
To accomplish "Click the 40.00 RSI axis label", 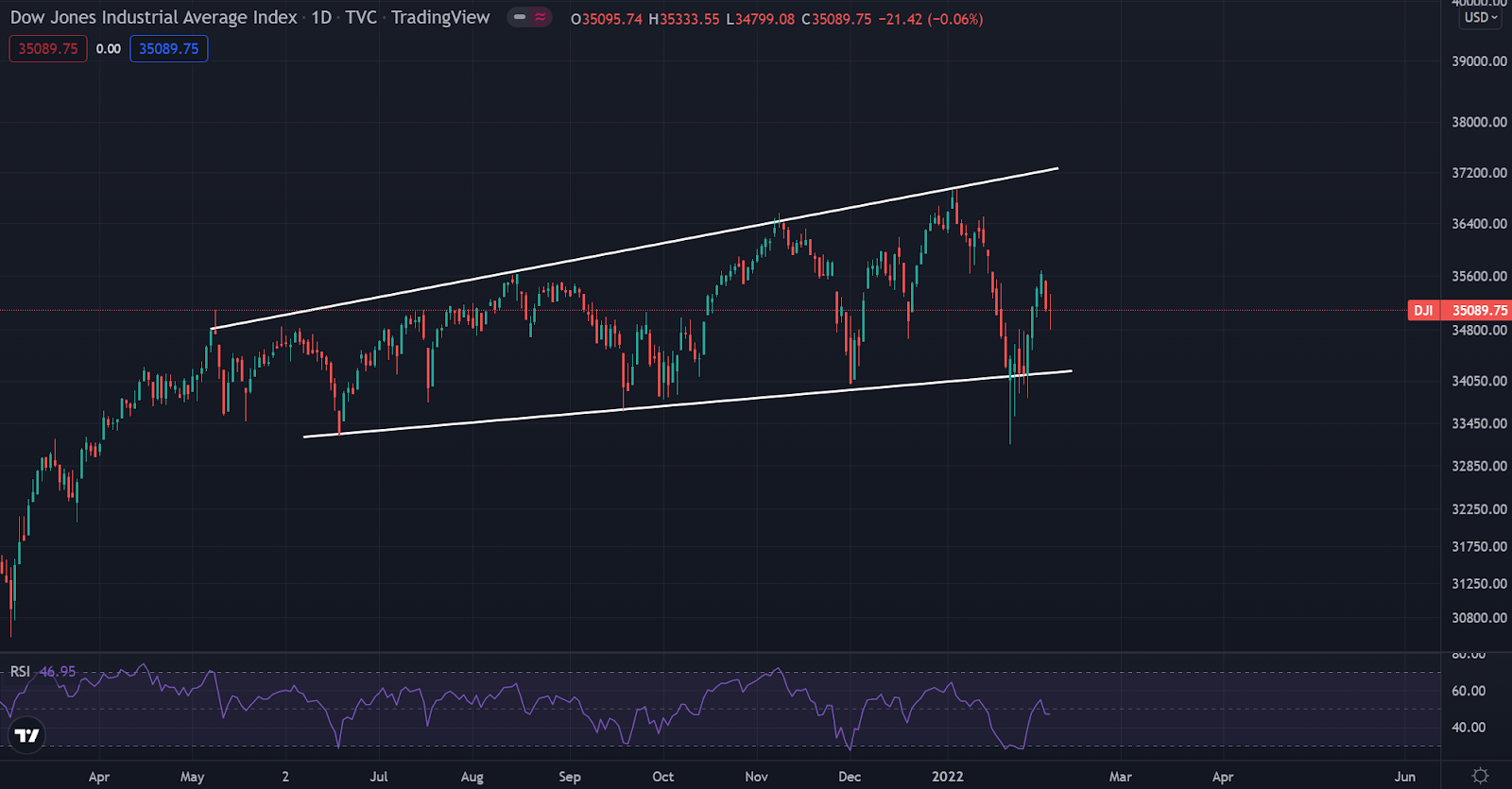I will click(1469, 728).
